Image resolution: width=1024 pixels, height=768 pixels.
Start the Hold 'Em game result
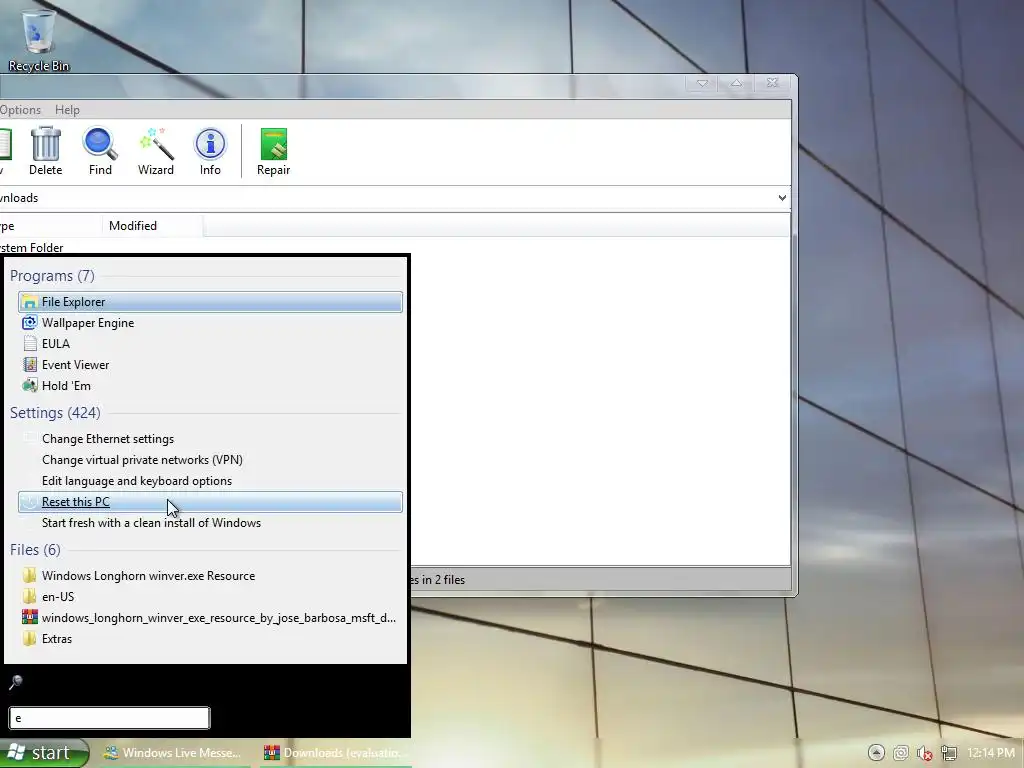pos(210,385)
